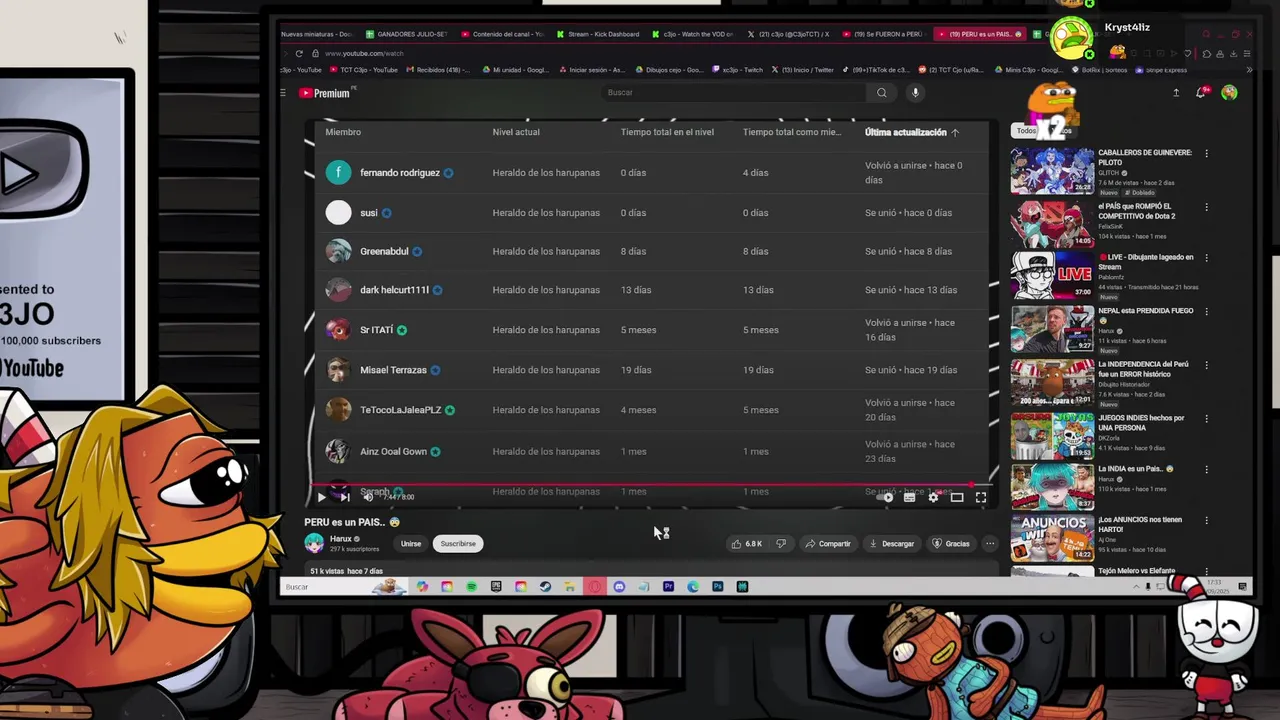Dislike the PERU es un PAIS video

pyautogui.click(x=781, y=544)
